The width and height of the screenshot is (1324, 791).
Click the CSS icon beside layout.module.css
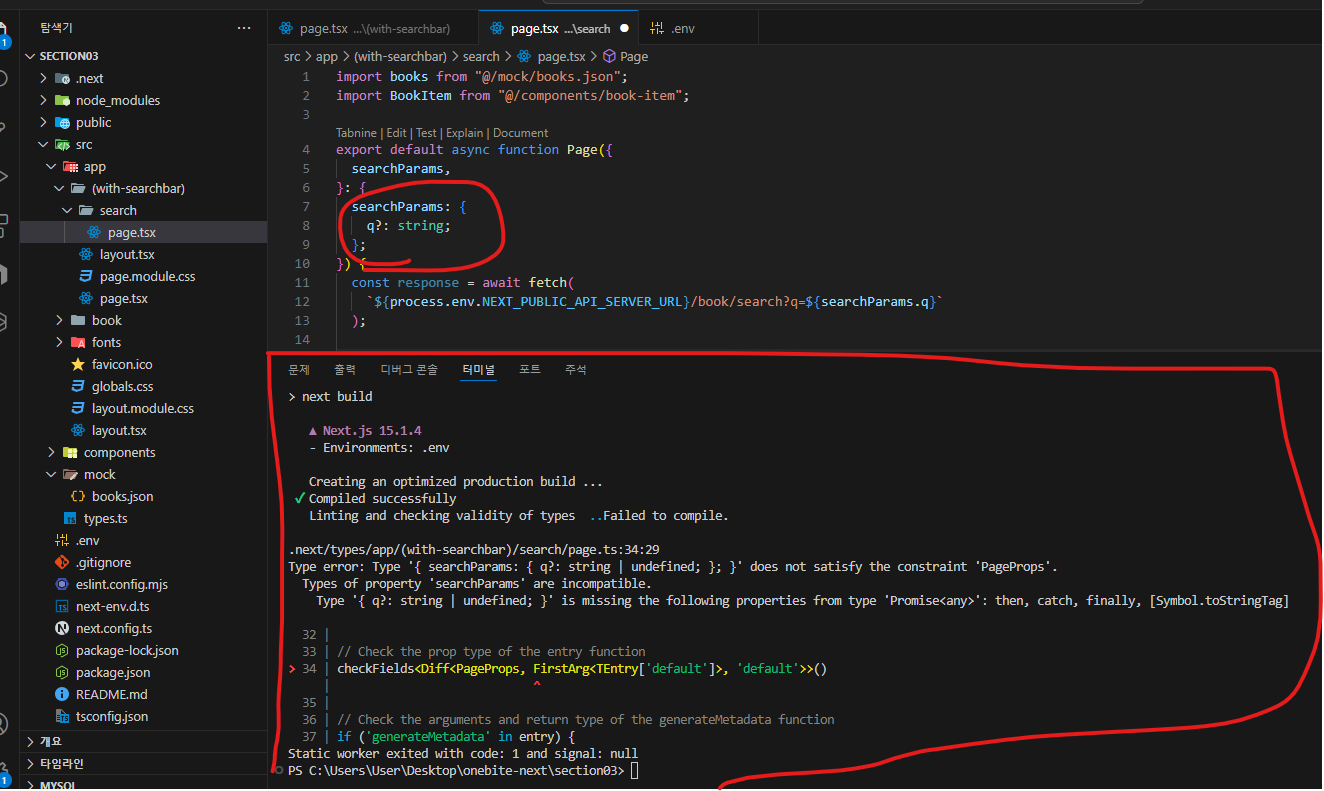point(78,408)
